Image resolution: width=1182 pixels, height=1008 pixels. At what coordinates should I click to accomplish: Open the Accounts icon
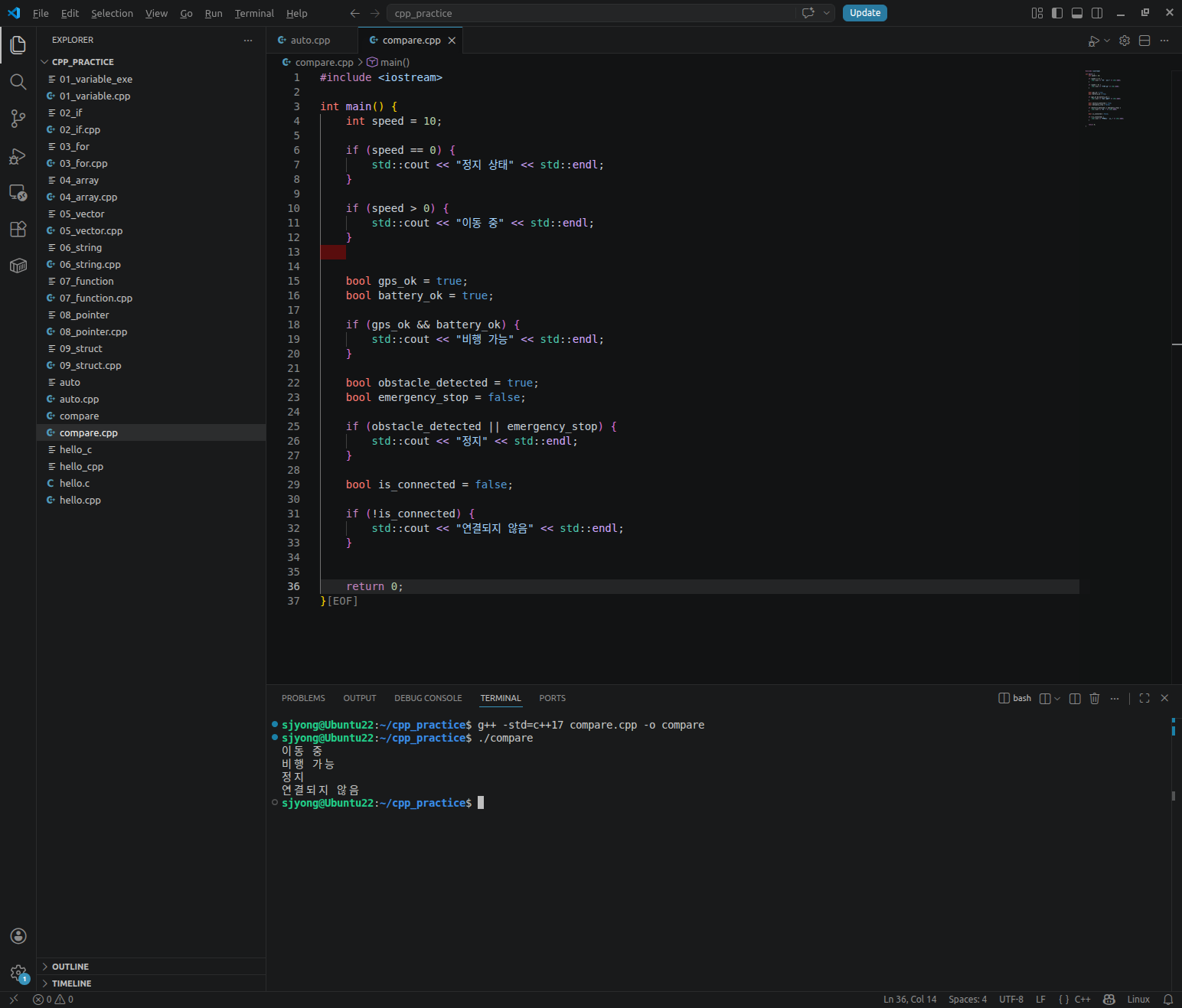point(18,936)
